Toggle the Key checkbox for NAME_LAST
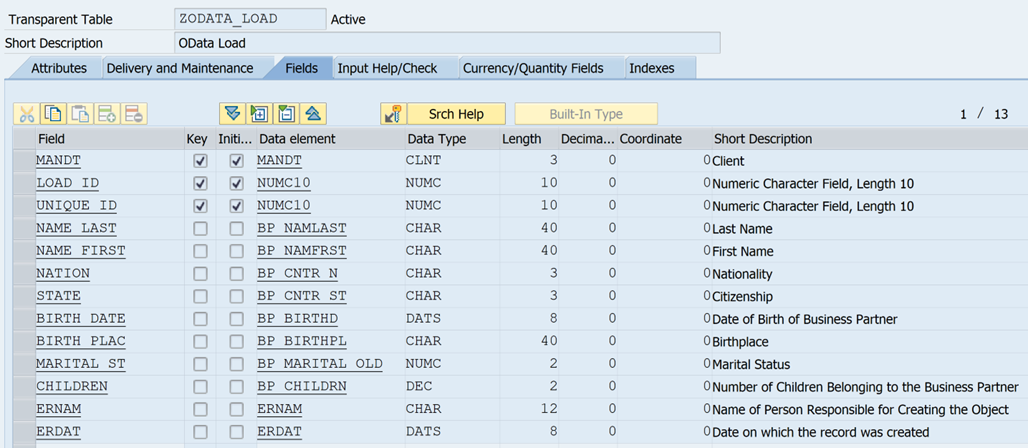 click(201, 229)
